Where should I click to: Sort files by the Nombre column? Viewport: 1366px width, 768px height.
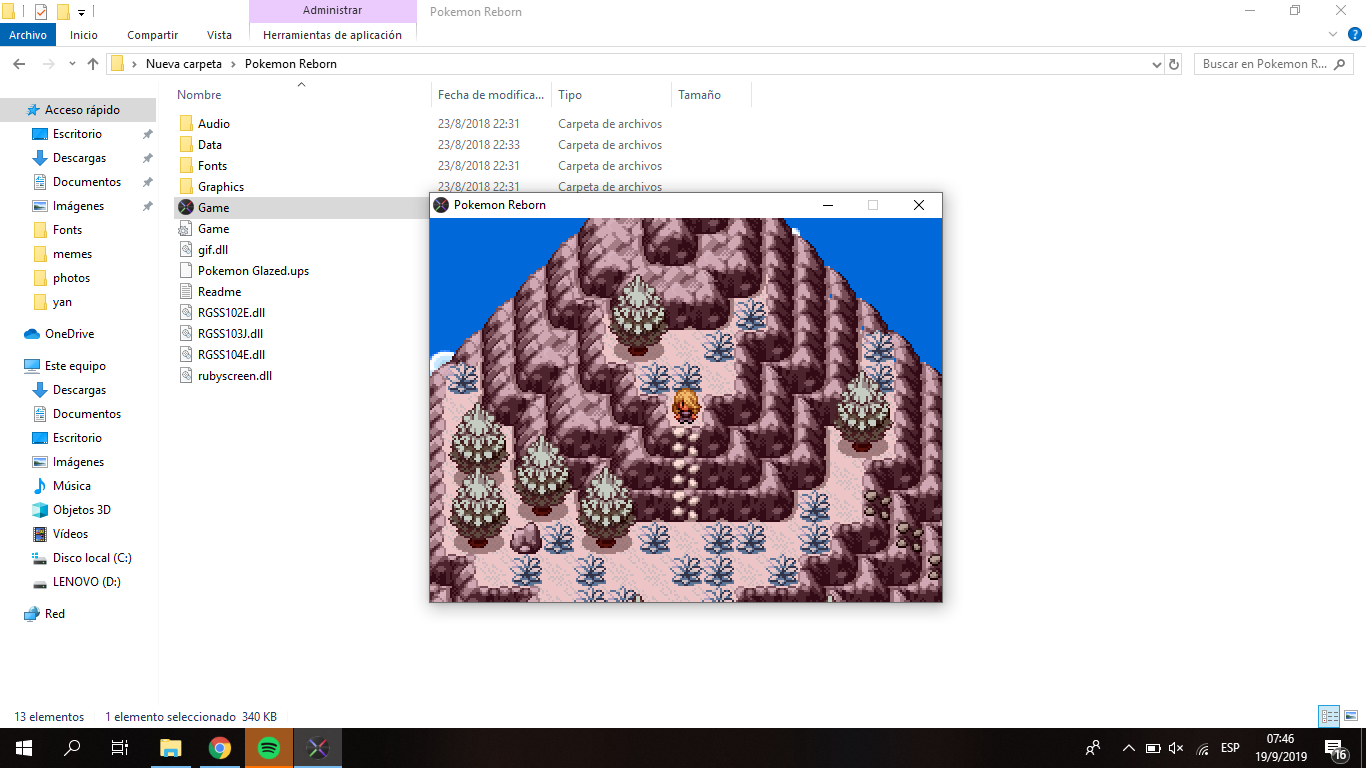point(200,95)
